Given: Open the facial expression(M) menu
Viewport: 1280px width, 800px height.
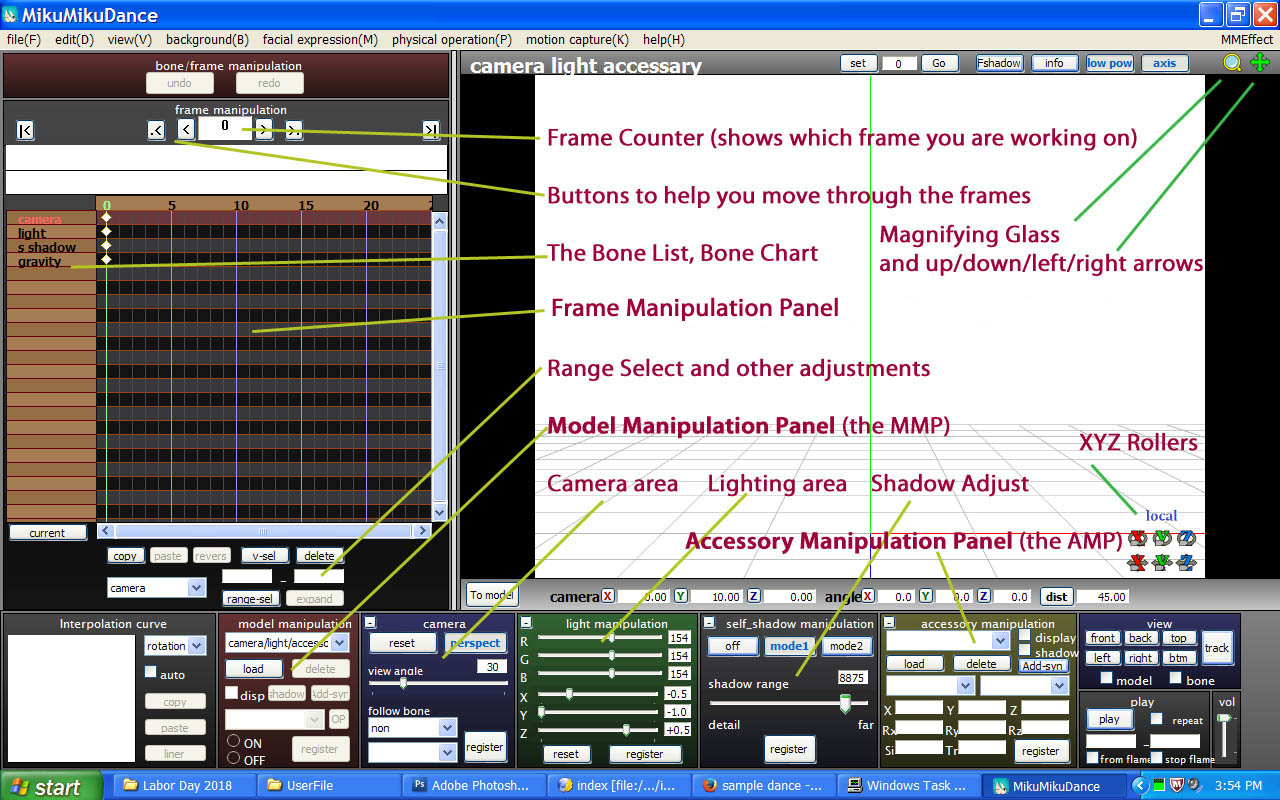Looking at the screenshot, I should coord(320,40).
